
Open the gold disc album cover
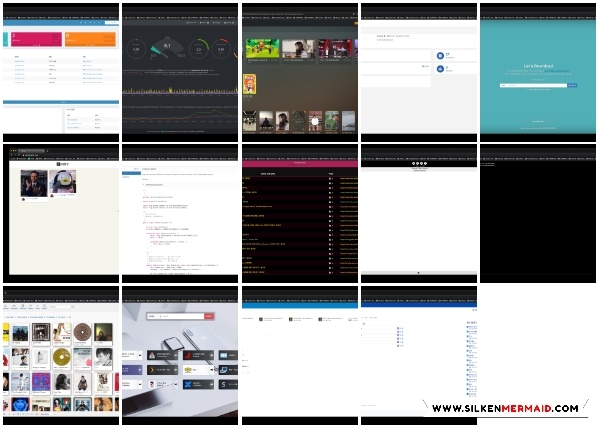coord(62,357)
